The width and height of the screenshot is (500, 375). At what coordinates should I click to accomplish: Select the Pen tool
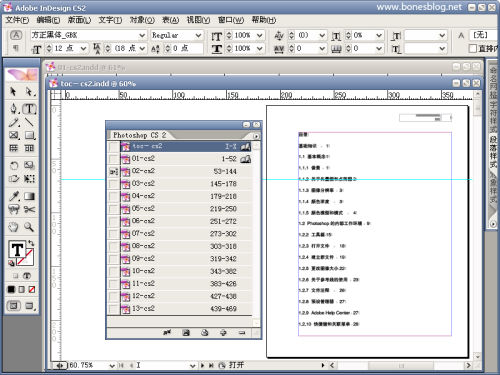click(x=13, y=109)
